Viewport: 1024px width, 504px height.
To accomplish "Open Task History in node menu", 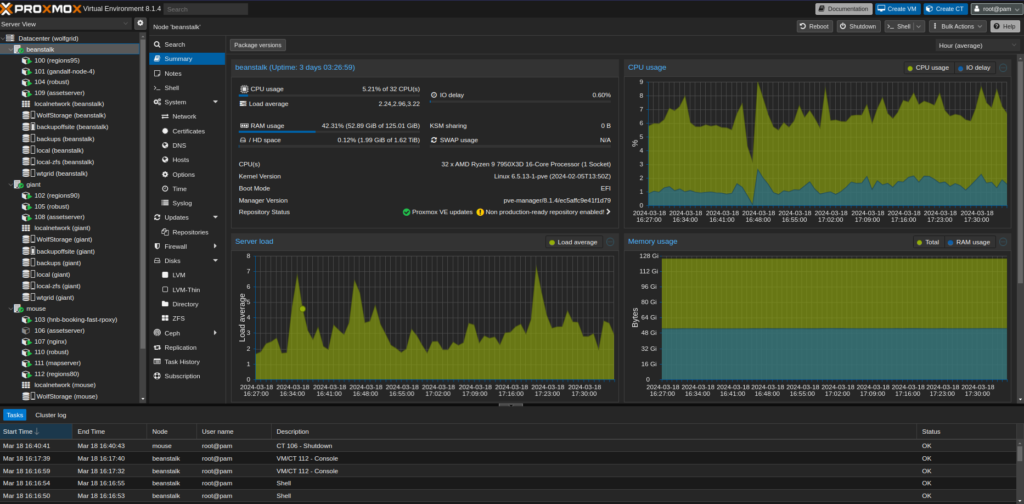I will pos(182,361).
